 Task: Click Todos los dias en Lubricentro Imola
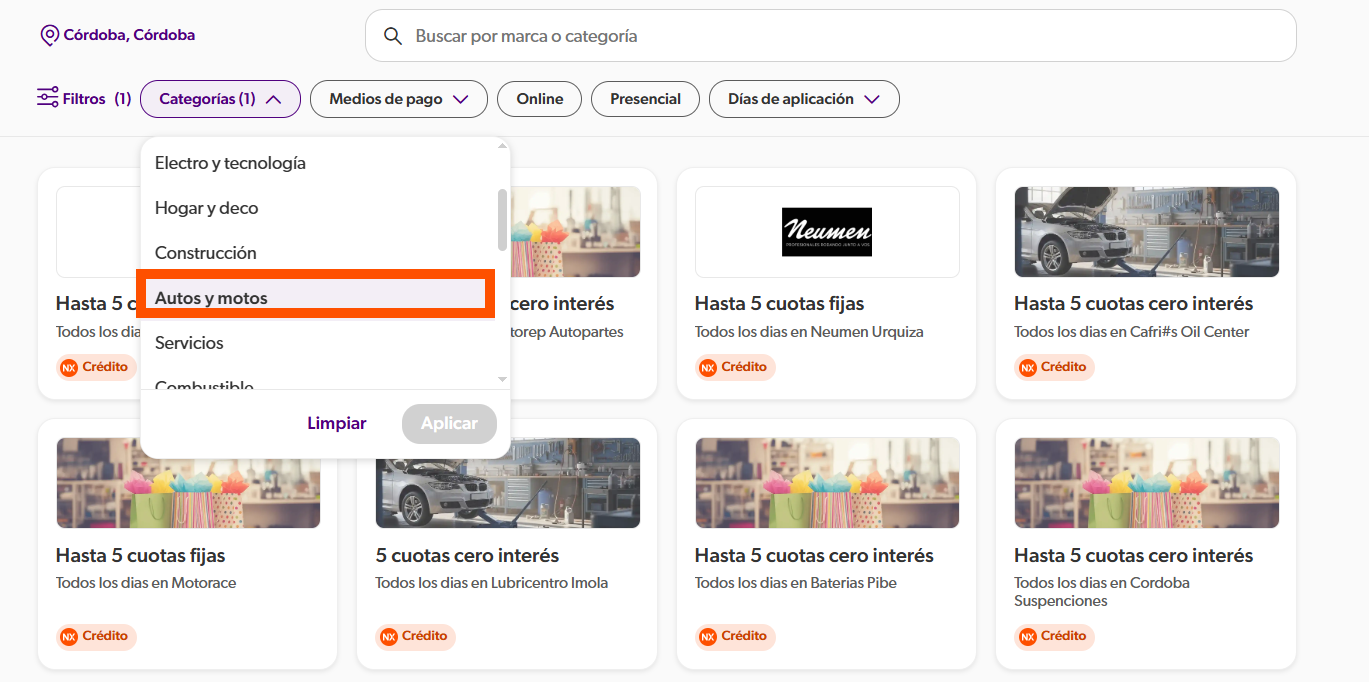[491, 583]
